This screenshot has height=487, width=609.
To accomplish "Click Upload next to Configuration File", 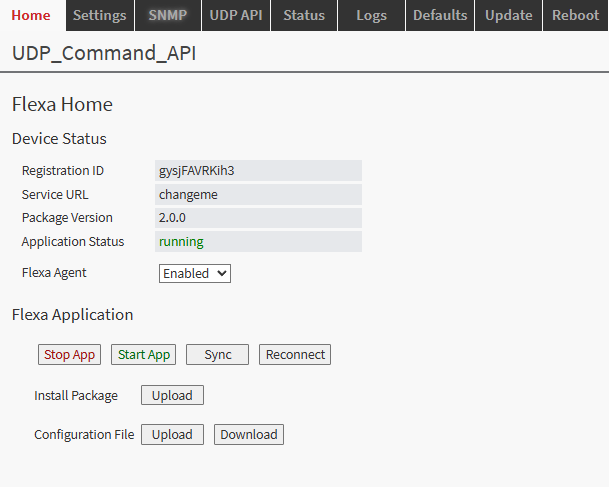I will tap(172, 435).
